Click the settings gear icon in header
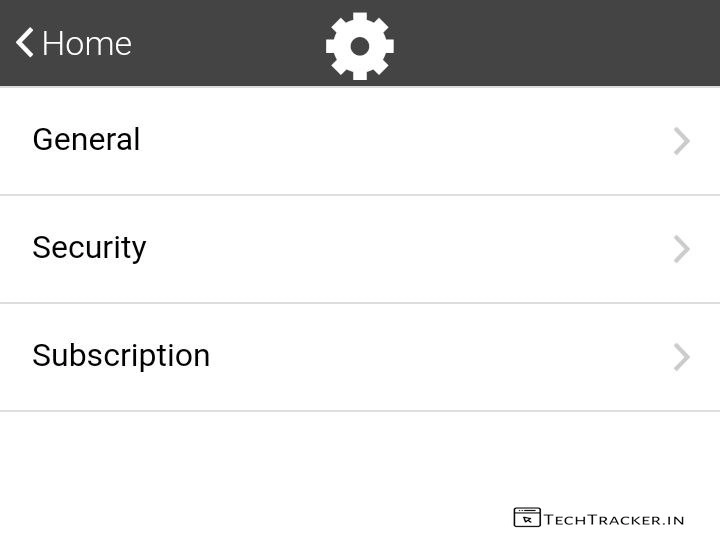Viewport: 720px width, 540px height. pos(360,45)
